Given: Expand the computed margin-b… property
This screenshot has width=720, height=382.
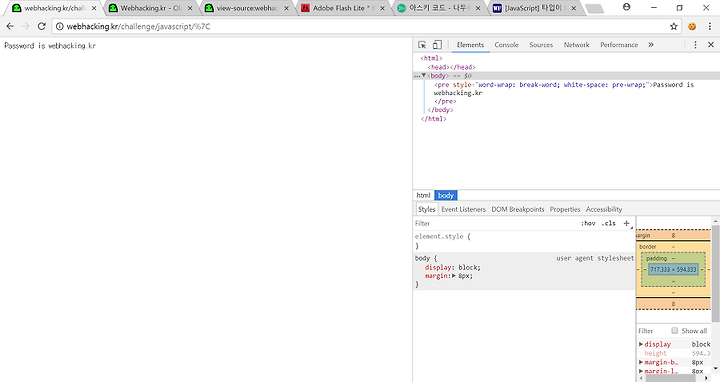Looking at the screenshot, I should pos(641,362).
